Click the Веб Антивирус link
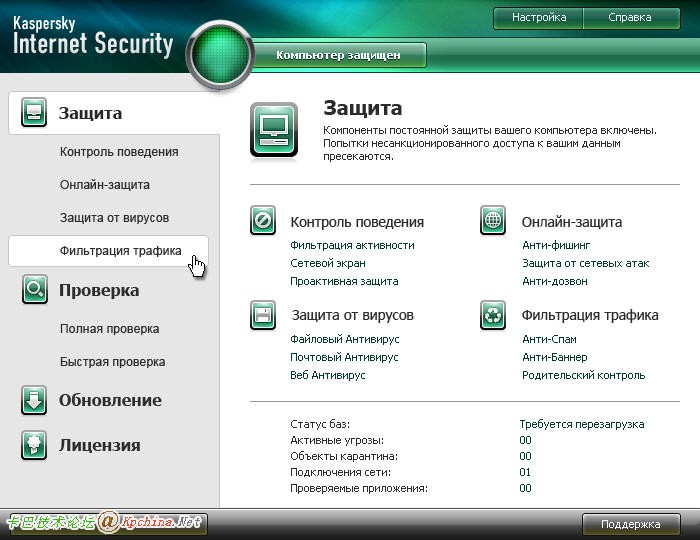This screenshot has width=700, height=540. click(328, 375)
